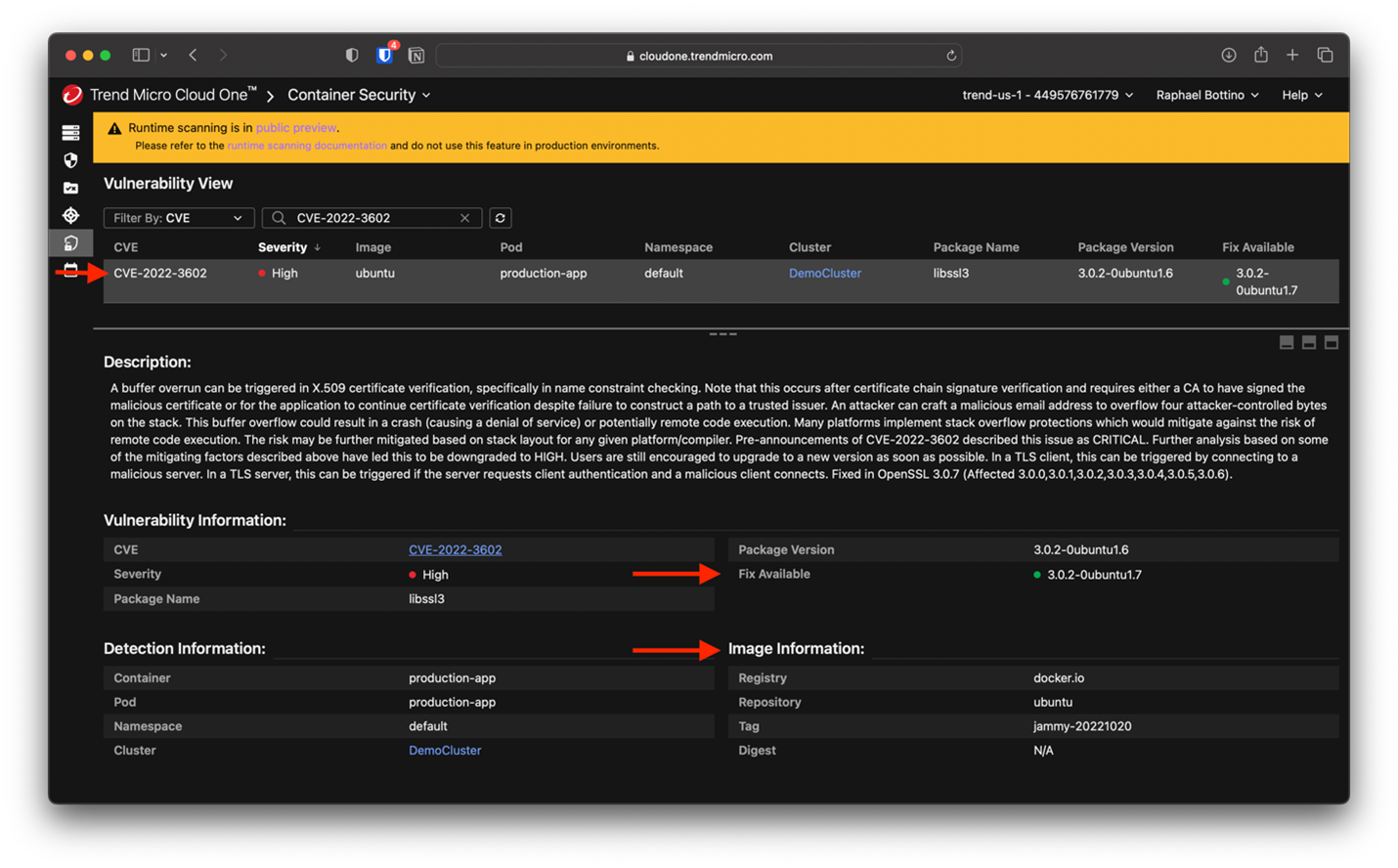
Task: Maximize the details panel to full height
Action: coord(1331,342)
